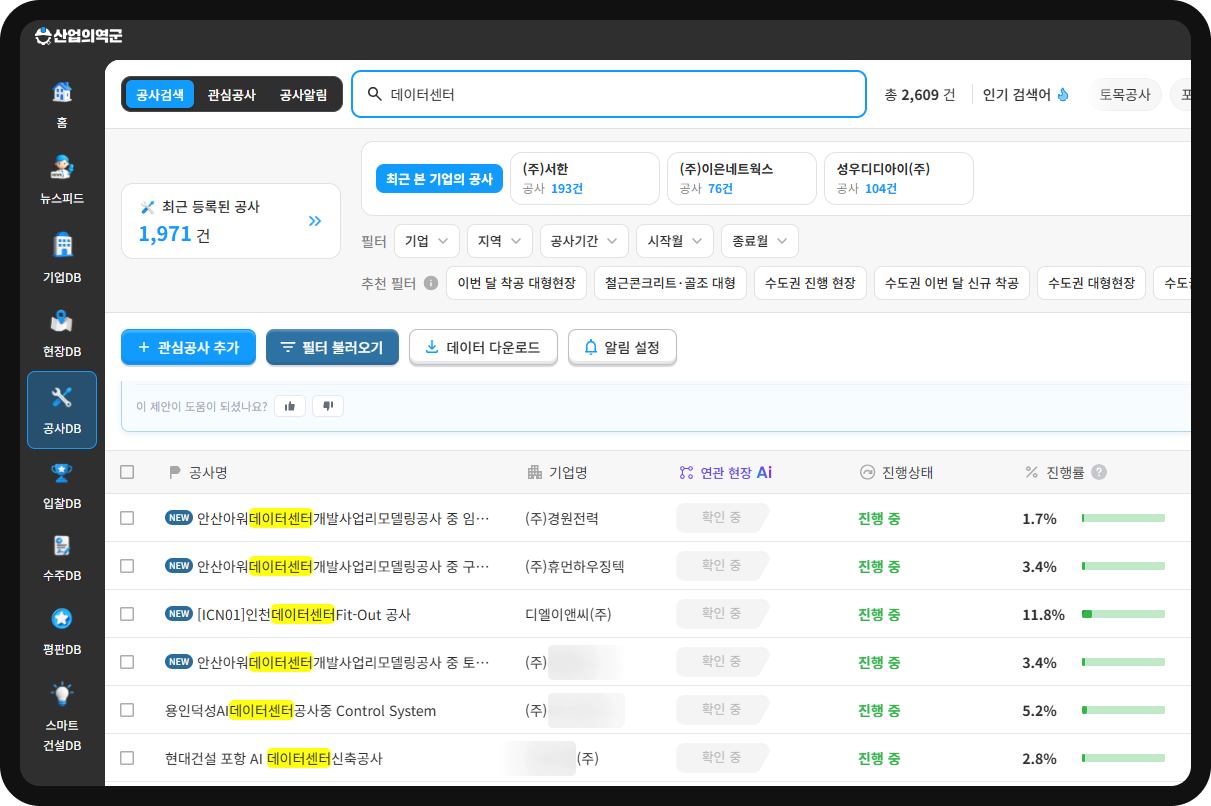This screenshot has width=1211, height=806.
Task: Apply the 철근콘크리트·골조 대형 filter
Action: click(x=670, y=283)
